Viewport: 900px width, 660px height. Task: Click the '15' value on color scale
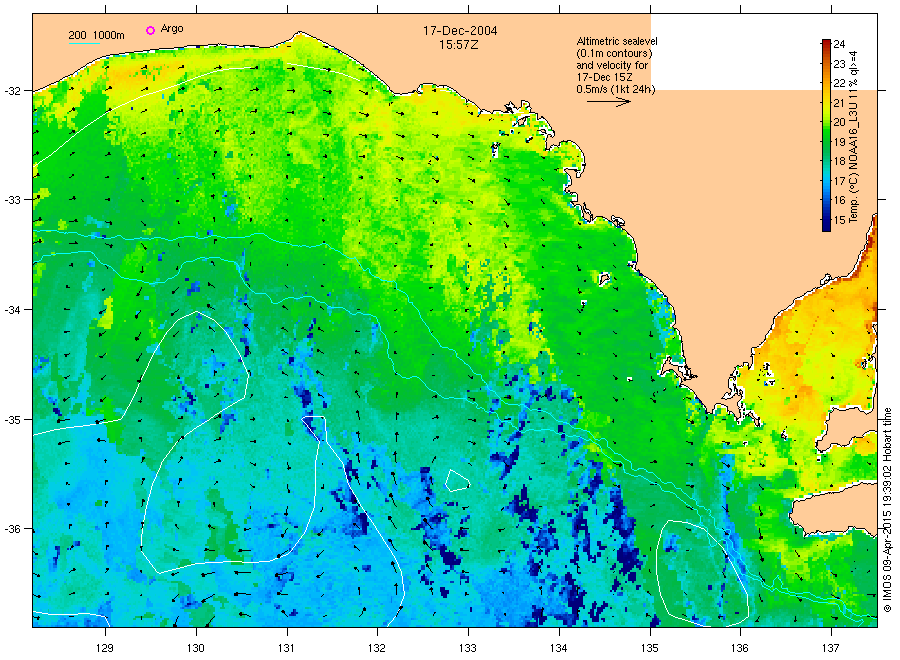click(839, 220)
